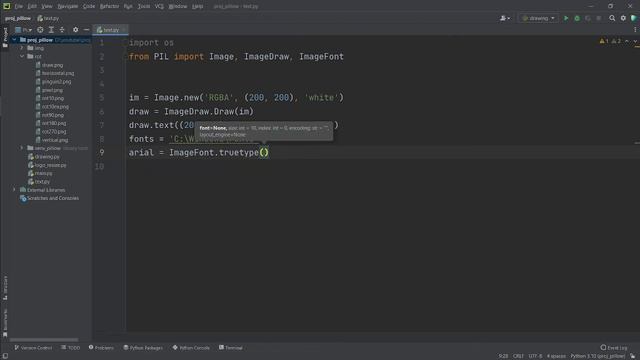Open the drawing run configuration dropdown
640x360 pixels.
[538, 18]
